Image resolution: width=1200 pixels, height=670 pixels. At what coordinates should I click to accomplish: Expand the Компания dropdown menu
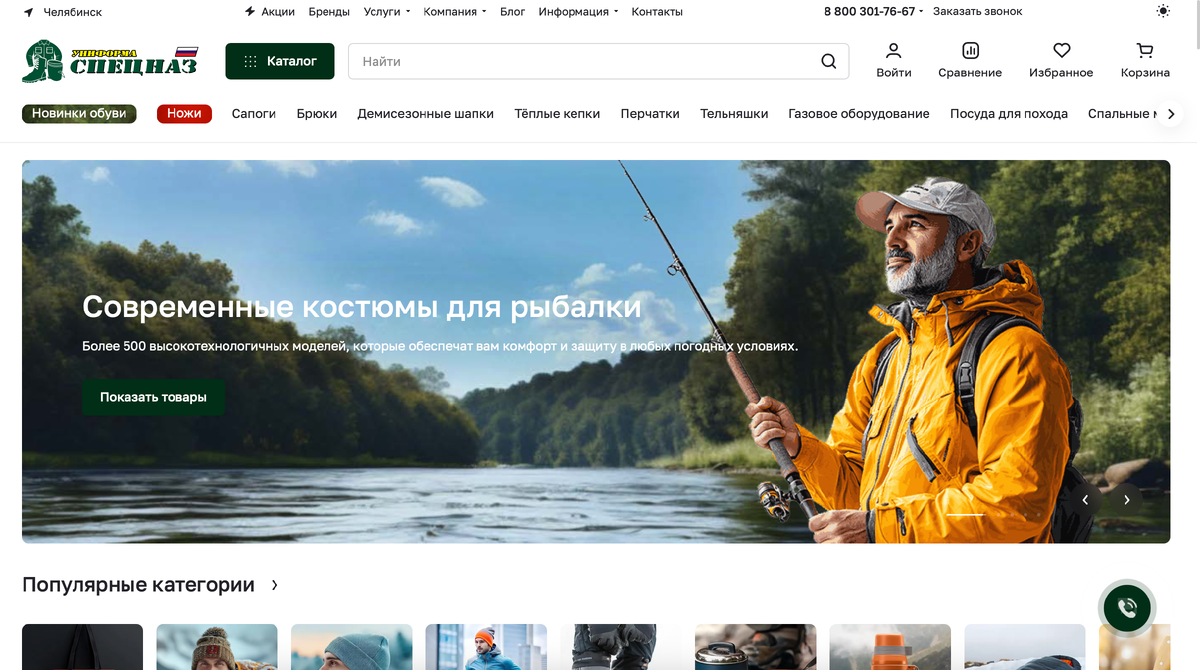(x=454, y=12)
